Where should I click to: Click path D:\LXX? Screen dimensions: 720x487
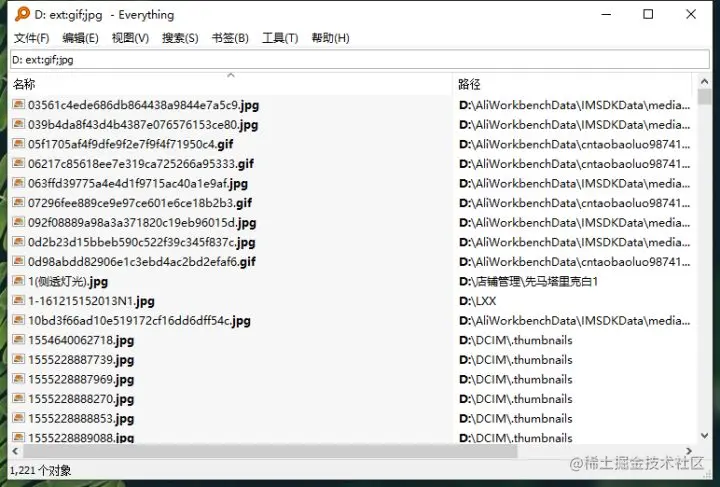pyautogui.click(x=478, y=301)
